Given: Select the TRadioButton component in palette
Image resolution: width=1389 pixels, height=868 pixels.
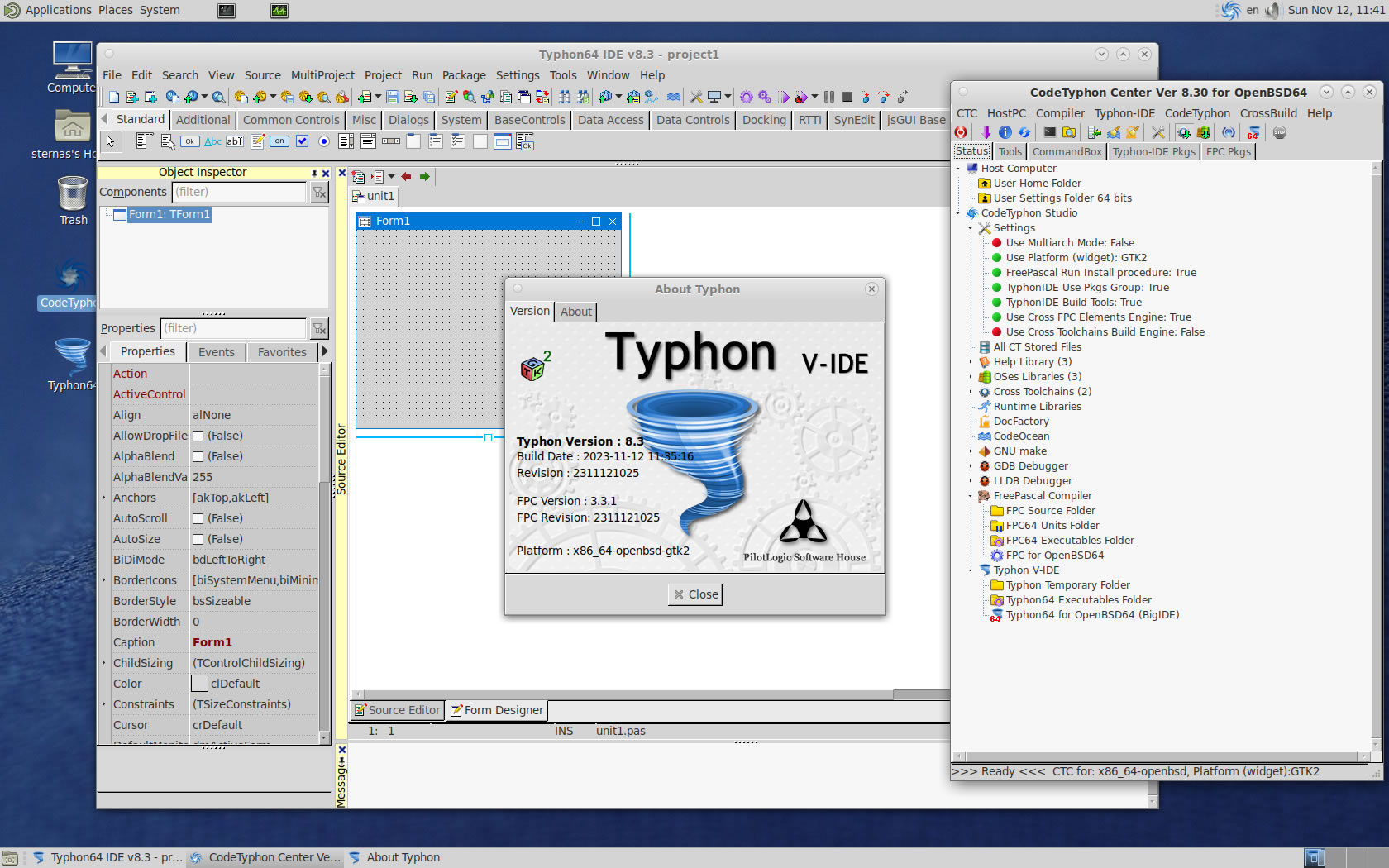Looking at the screenshot, I should tap(324, 141).
